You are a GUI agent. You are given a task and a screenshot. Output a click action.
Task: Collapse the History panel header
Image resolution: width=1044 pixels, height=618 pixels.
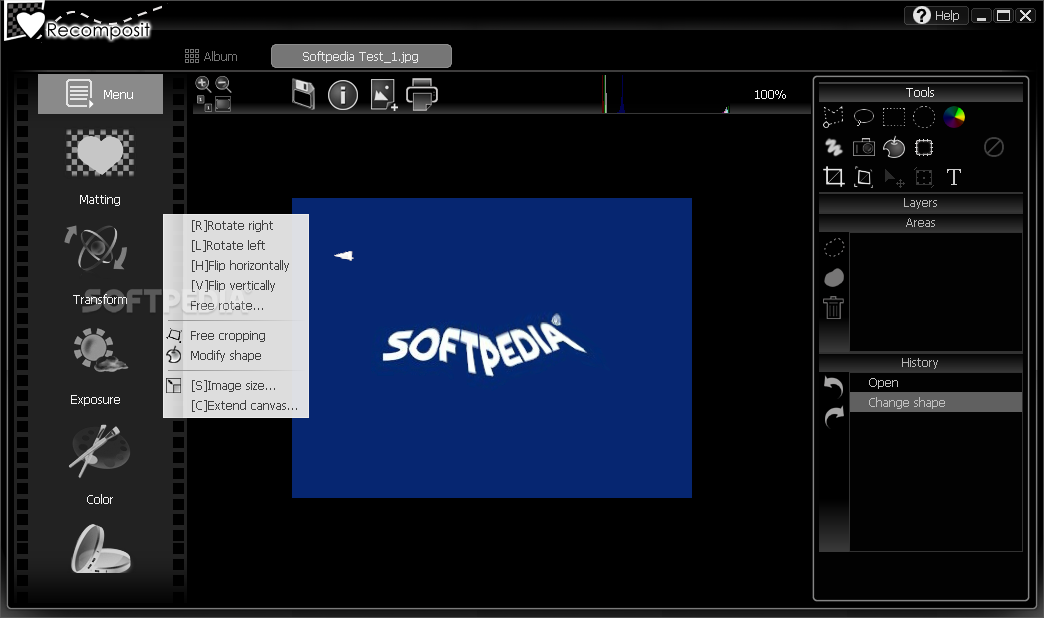tap(920, 363)
